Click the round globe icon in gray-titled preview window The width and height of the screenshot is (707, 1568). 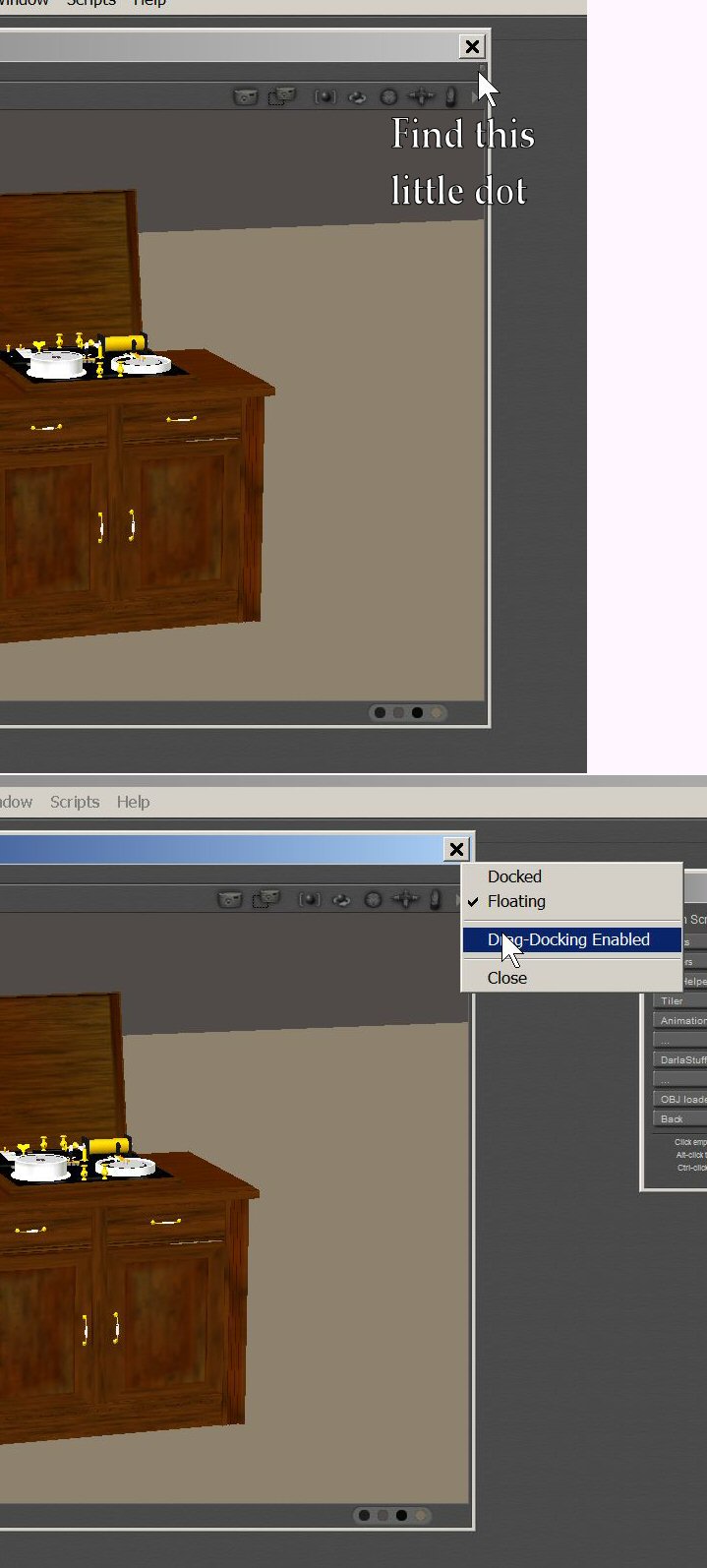(388, 96)
